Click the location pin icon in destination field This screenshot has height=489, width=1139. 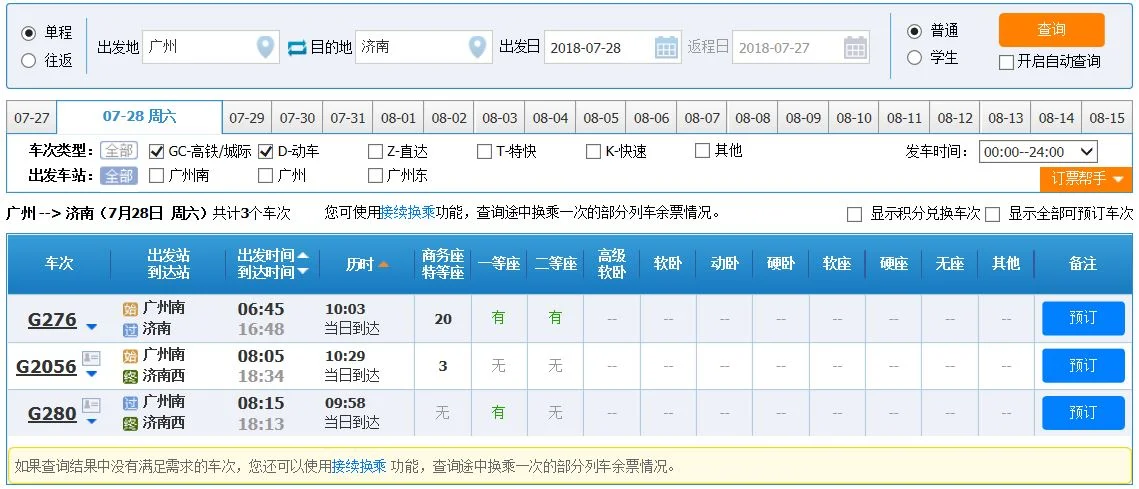(x=477, y=47)
